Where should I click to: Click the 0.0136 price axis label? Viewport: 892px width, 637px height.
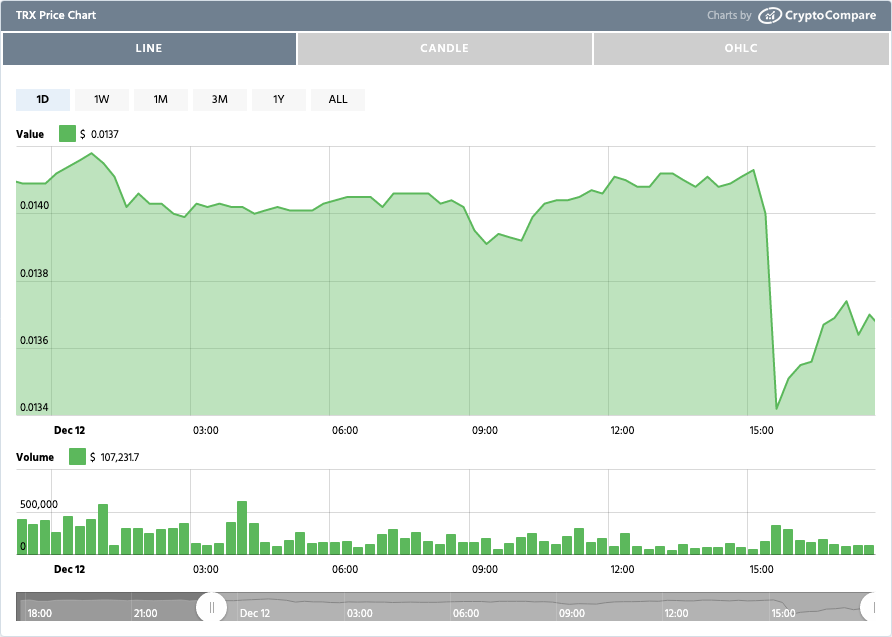[35, 341]
